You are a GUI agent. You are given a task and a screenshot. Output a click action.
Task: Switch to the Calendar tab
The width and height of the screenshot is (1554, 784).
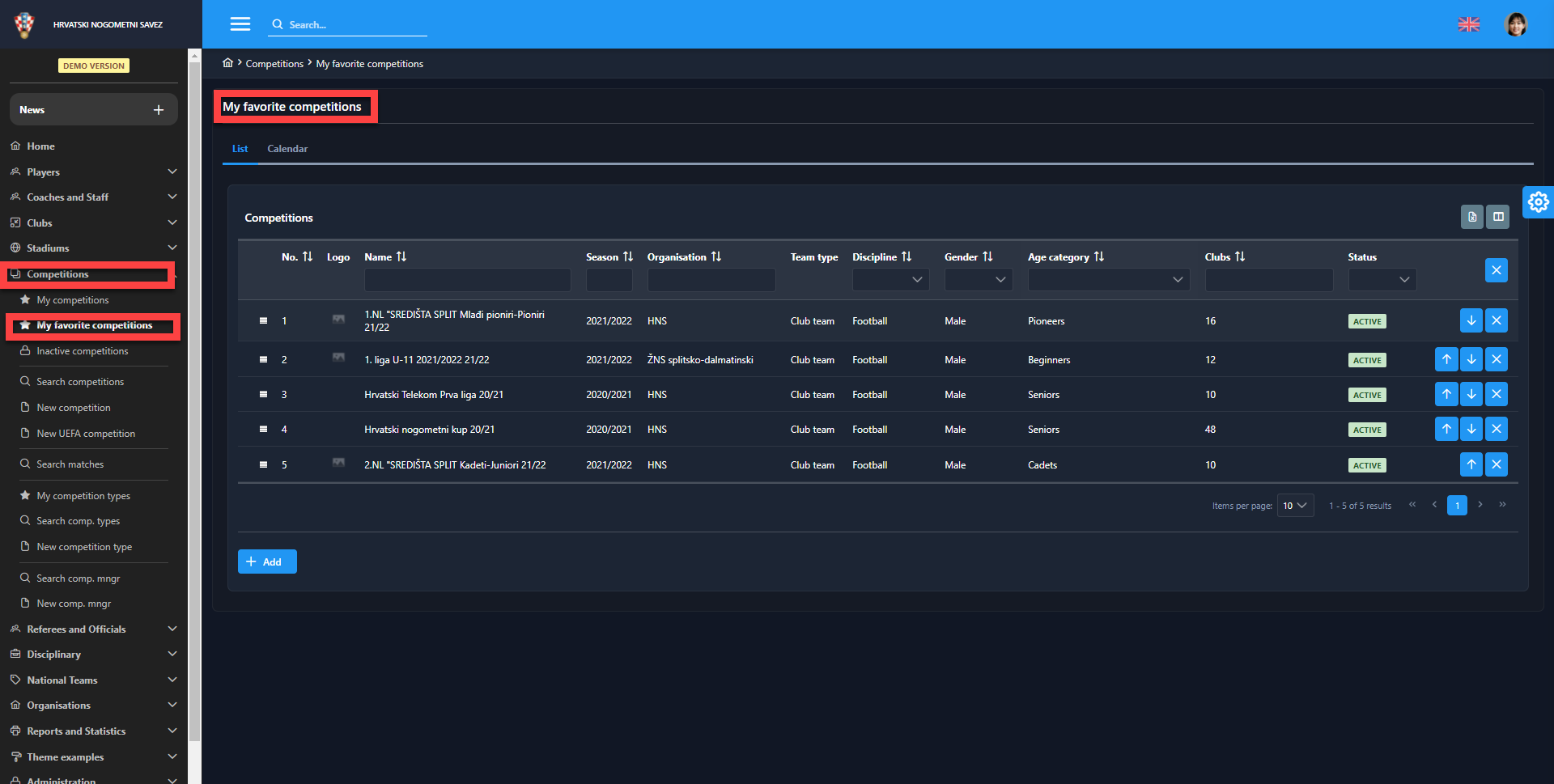(x=287, y=149)
